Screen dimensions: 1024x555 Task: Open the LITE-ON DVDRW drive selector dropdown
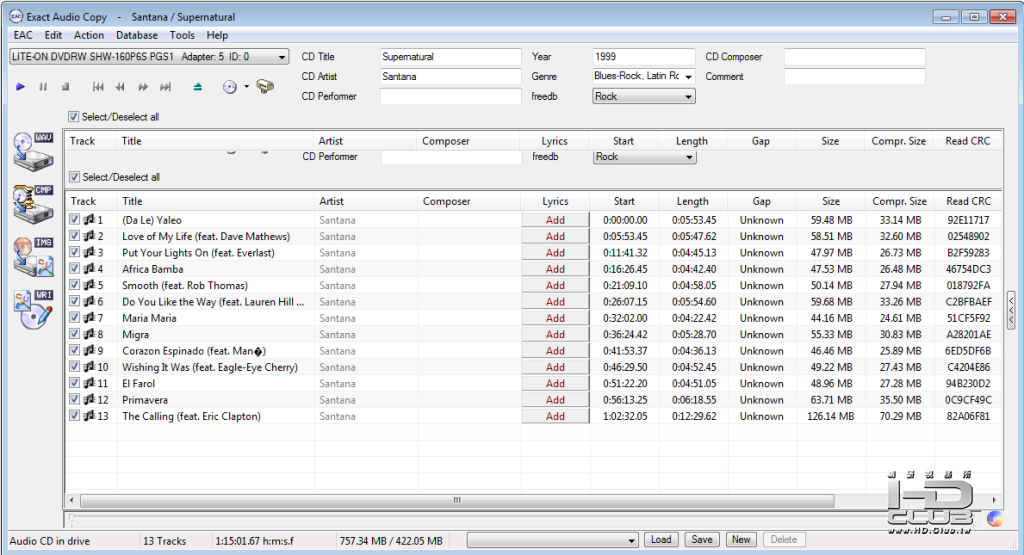(149, 57)
